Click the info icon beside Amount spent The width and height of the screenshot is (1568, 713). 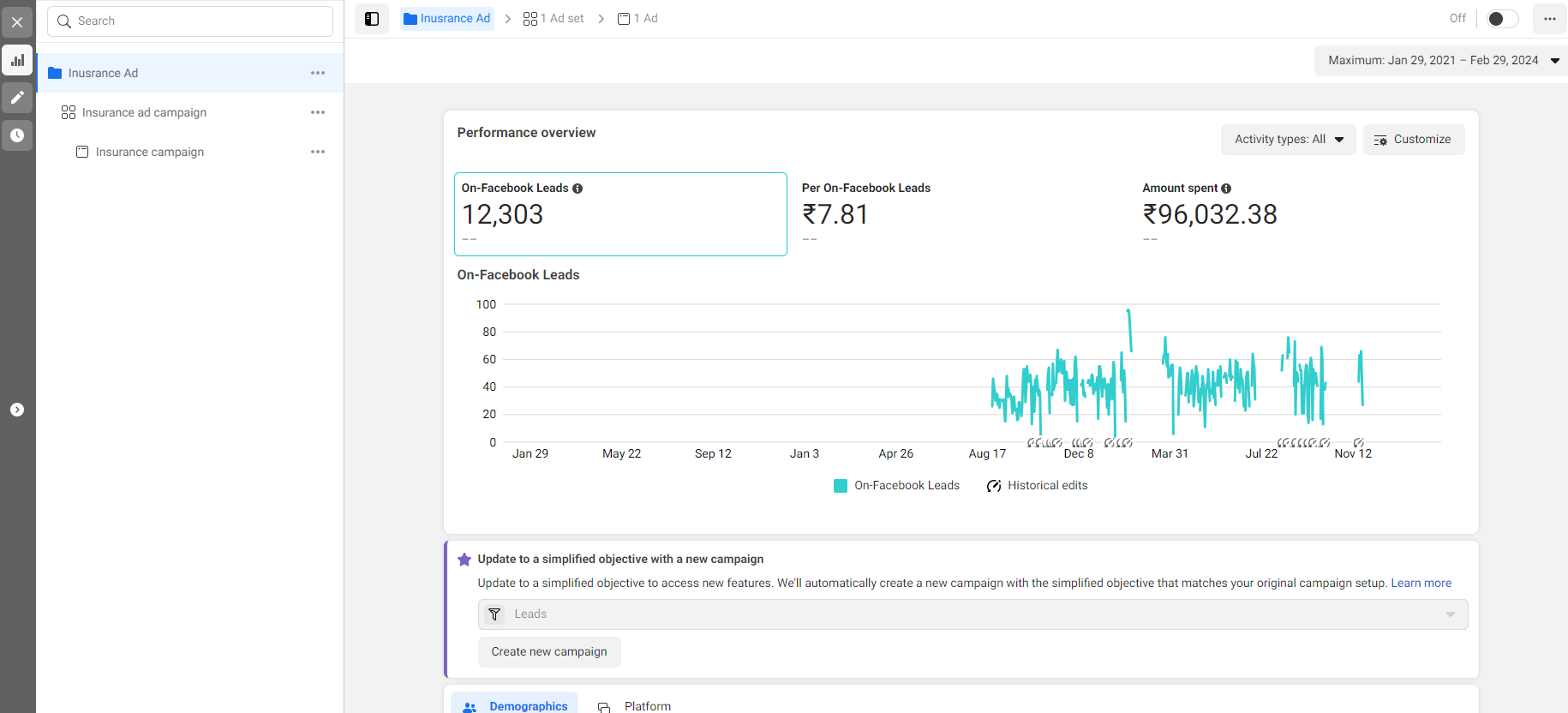1226,189
